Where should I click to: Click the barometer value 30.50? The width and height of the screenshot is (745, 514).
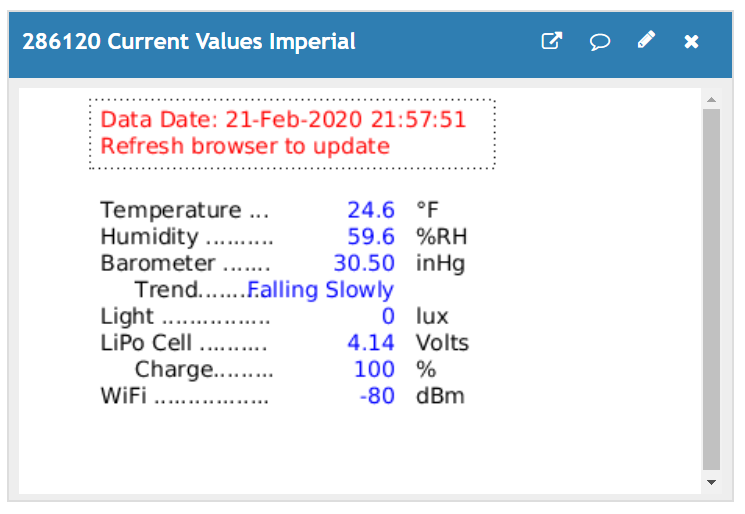click(x=364, y=264)
